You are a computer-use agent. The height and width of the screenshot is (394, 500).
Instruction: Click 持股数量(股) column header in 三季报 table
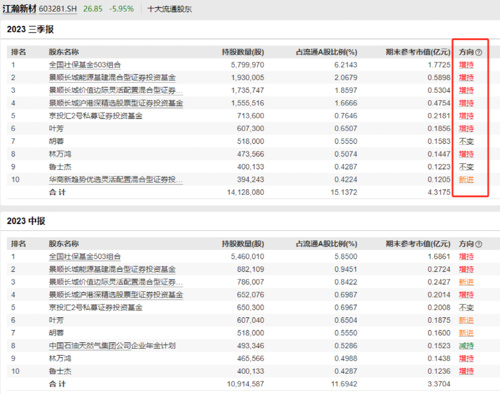click(x=243, y=52)
